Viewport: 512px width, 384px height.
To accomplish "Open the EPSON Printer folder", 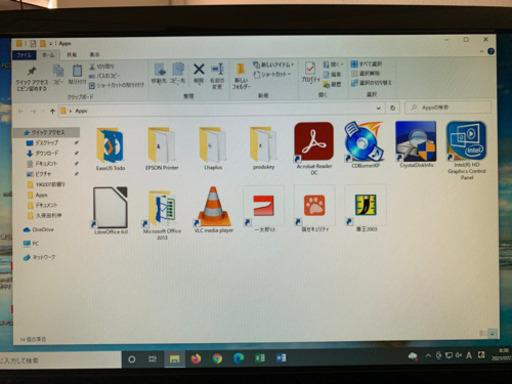I will point(162,150).
